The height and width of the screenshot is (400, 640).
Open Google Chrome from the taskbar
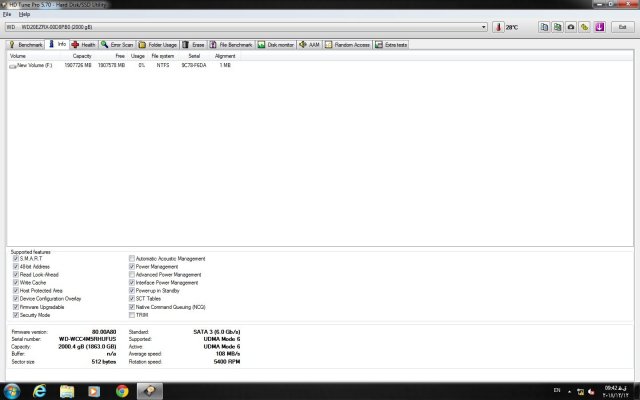pos(121,390)
